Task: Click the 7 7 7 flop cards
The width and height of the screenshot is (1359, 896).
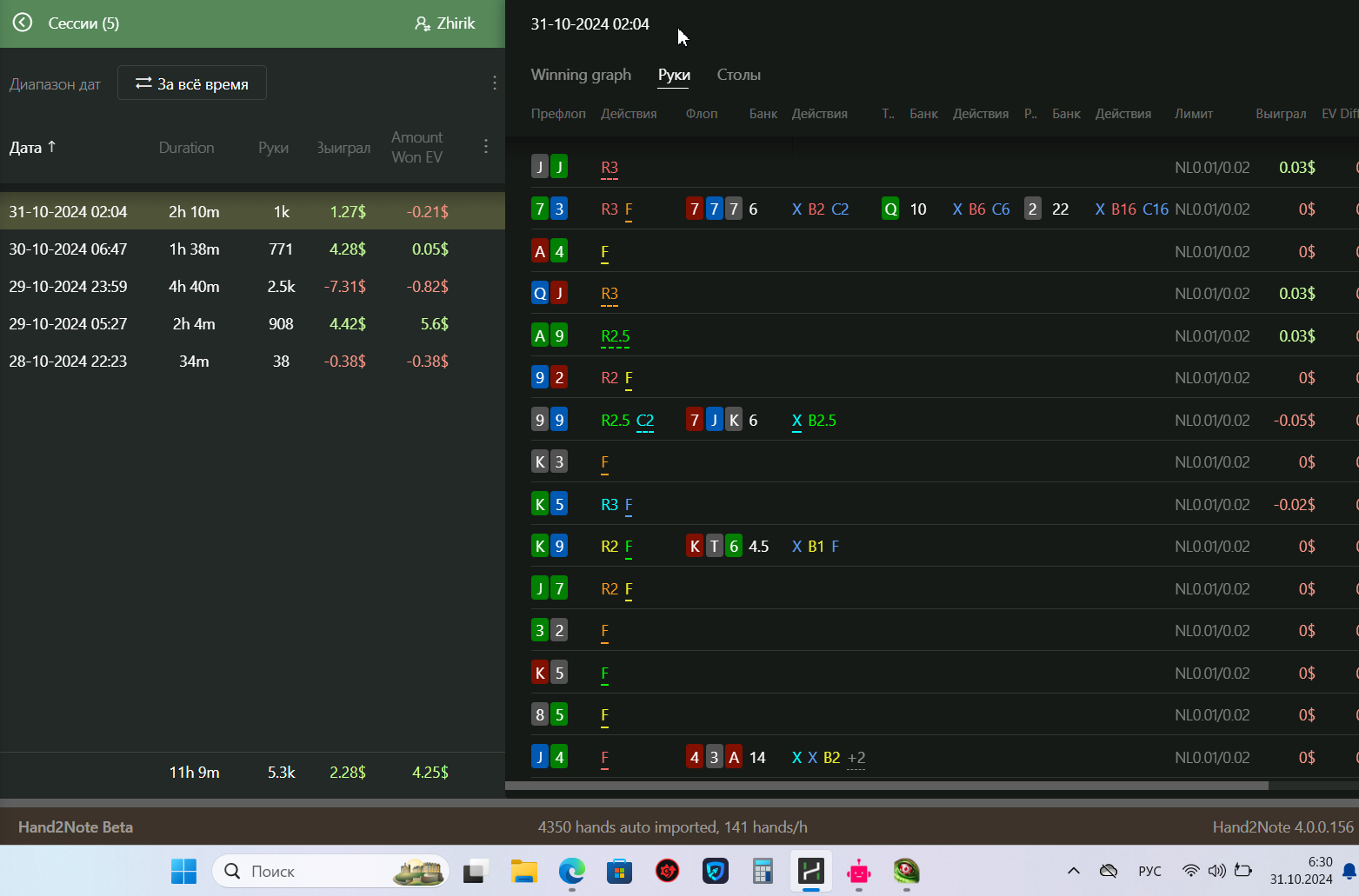Action: point(714,209)
